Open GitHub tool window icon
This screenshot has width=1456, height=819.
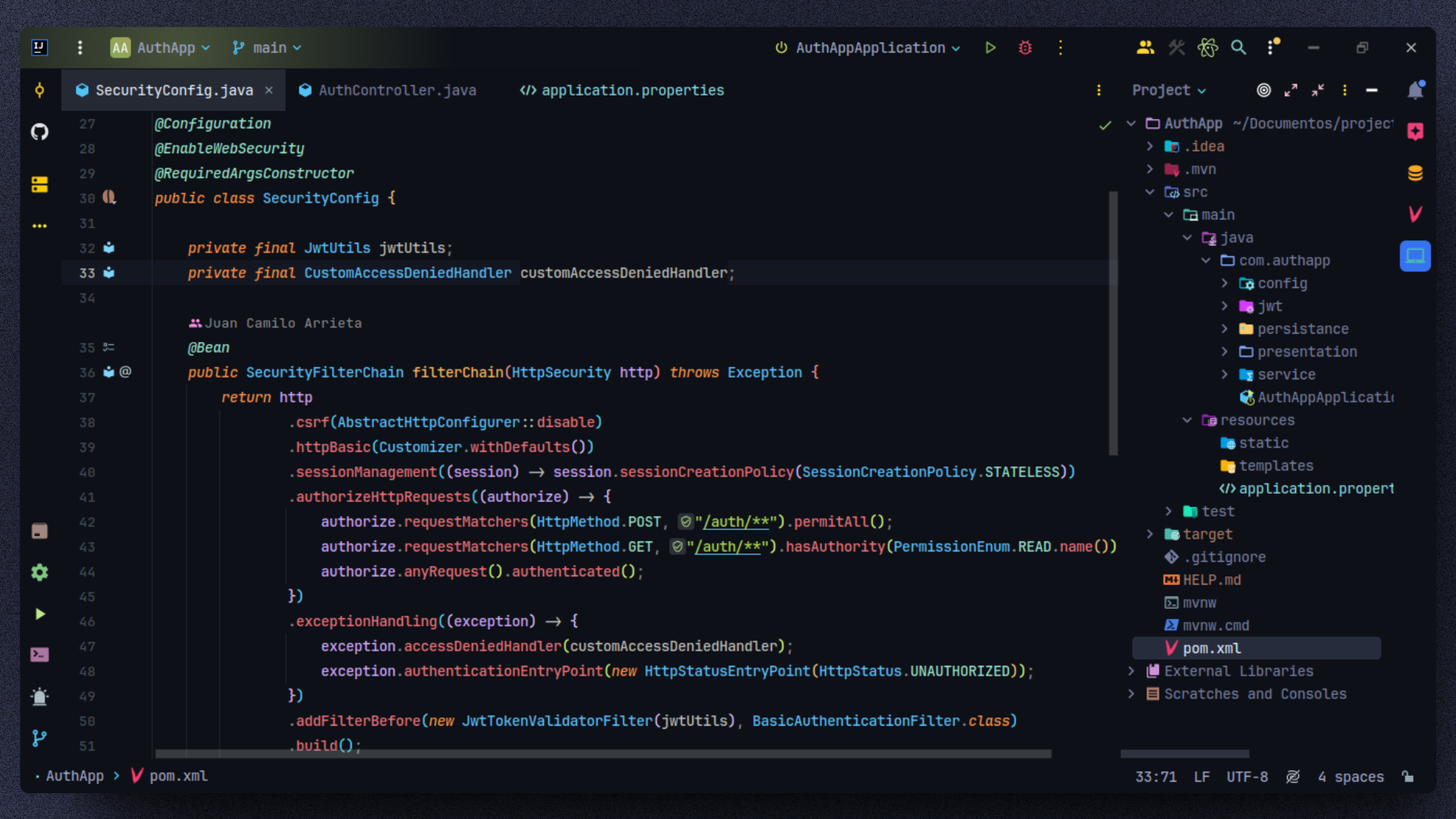pos(39,132)
